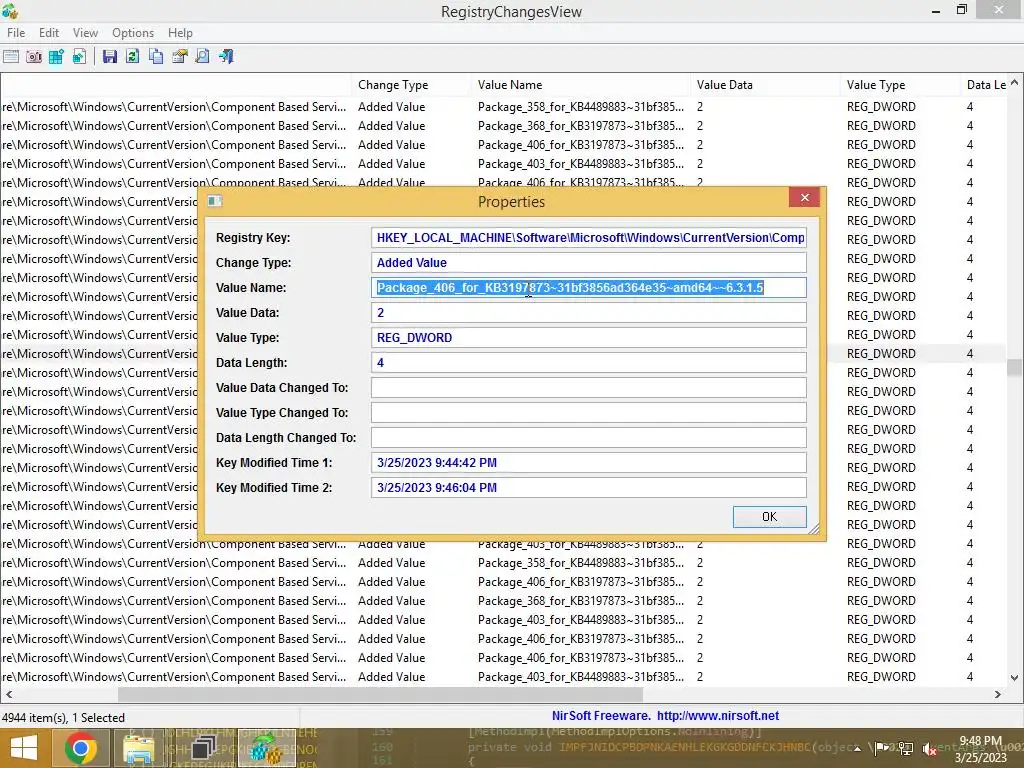1024x768 pixels.
Task: Click the Key Modified Time 2 field
Action: [x=588, y=487]
